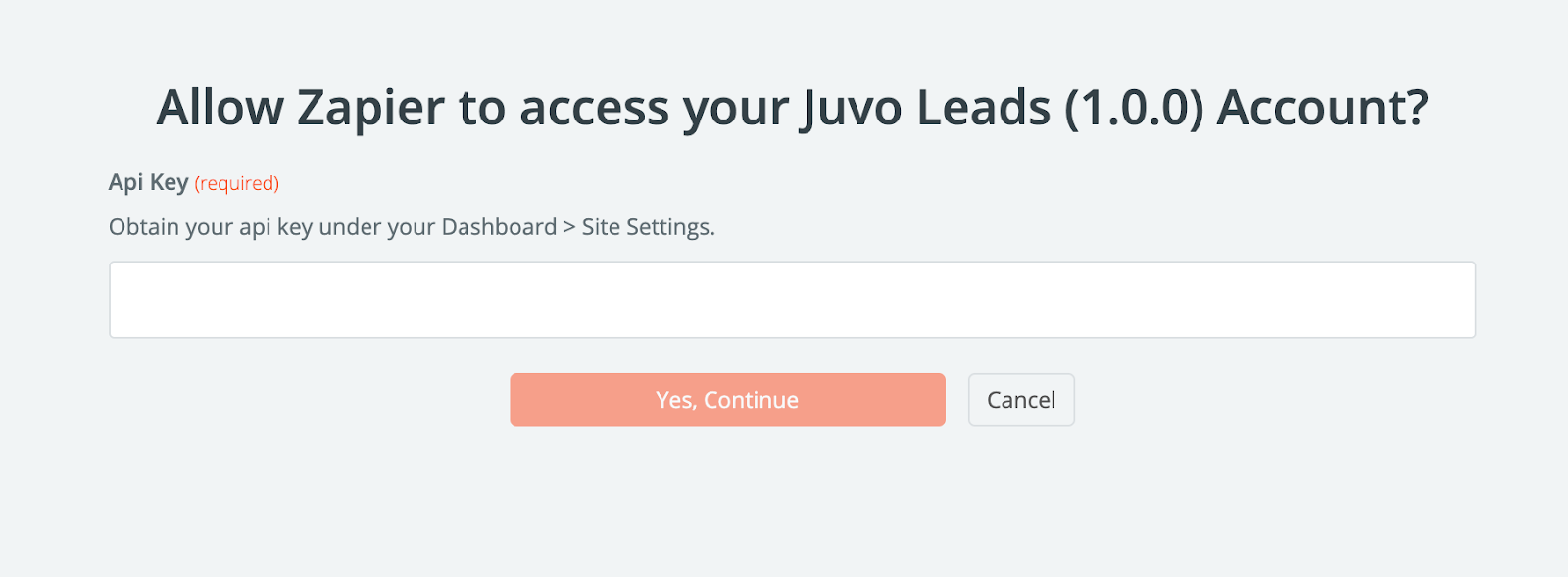Click the Api Key text input field
The height and width of the screenshot is (577, 1568).
[x=792, y=300]
